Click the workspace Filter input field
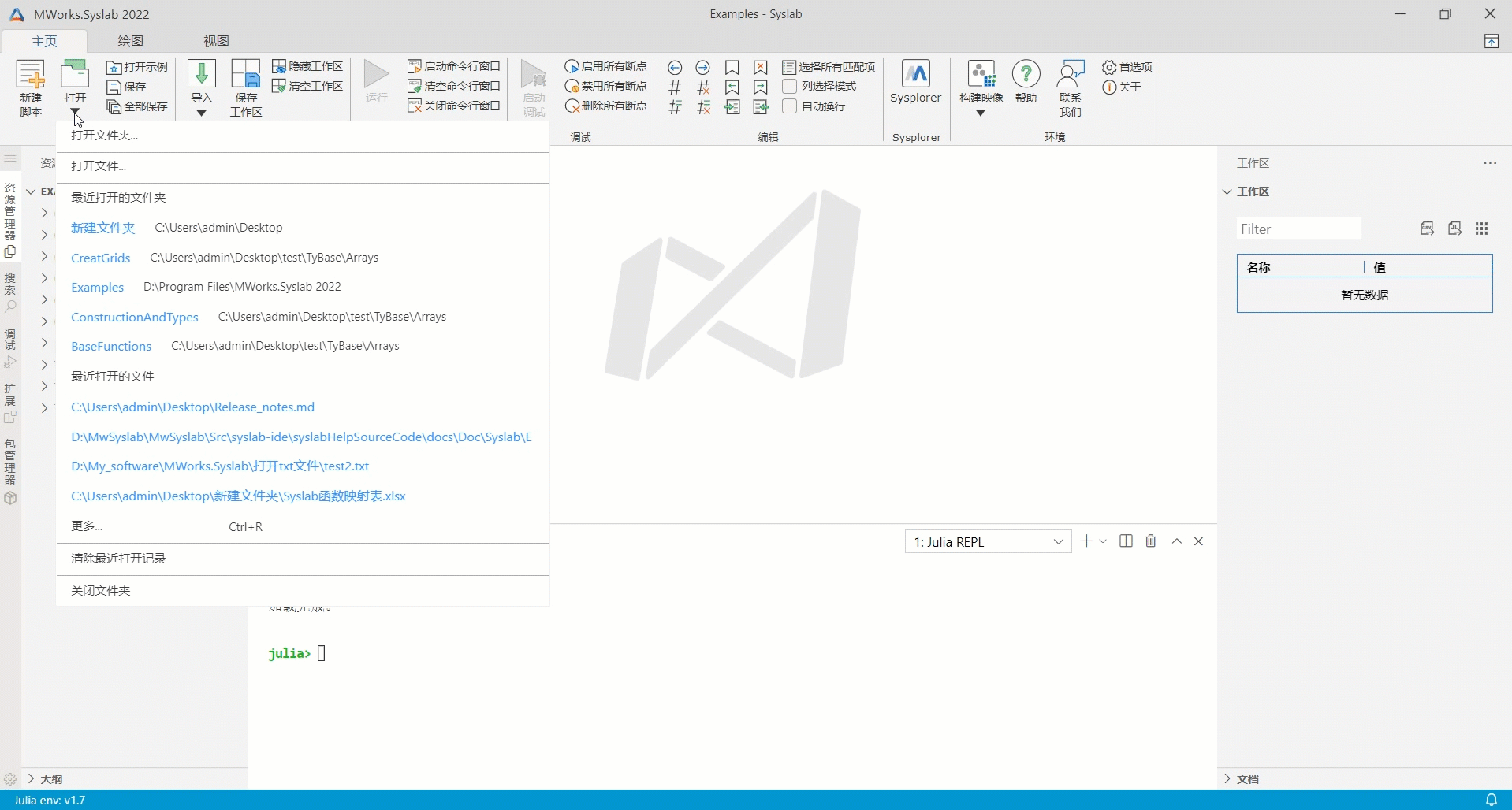This screenshot has height=810, width=1512. 1298,229
